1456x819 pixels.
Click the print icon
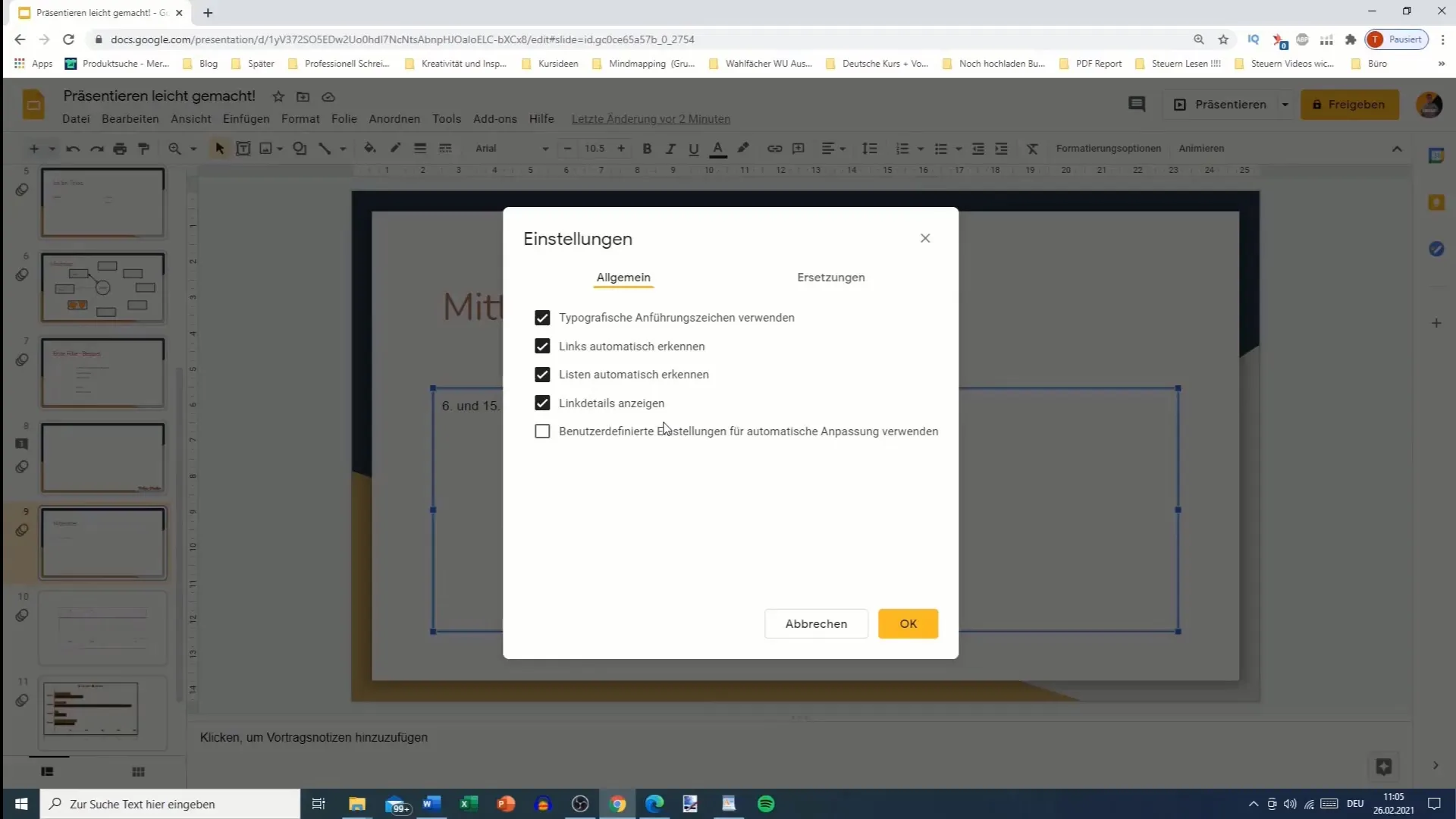(x=120, y=149)
